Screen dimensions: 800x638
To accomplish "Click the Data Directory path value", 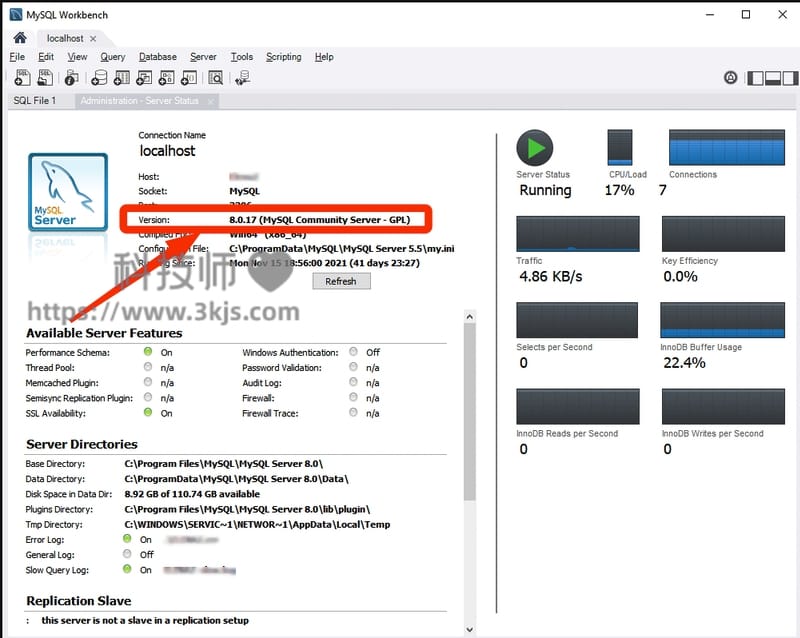I will pos(236,479).
